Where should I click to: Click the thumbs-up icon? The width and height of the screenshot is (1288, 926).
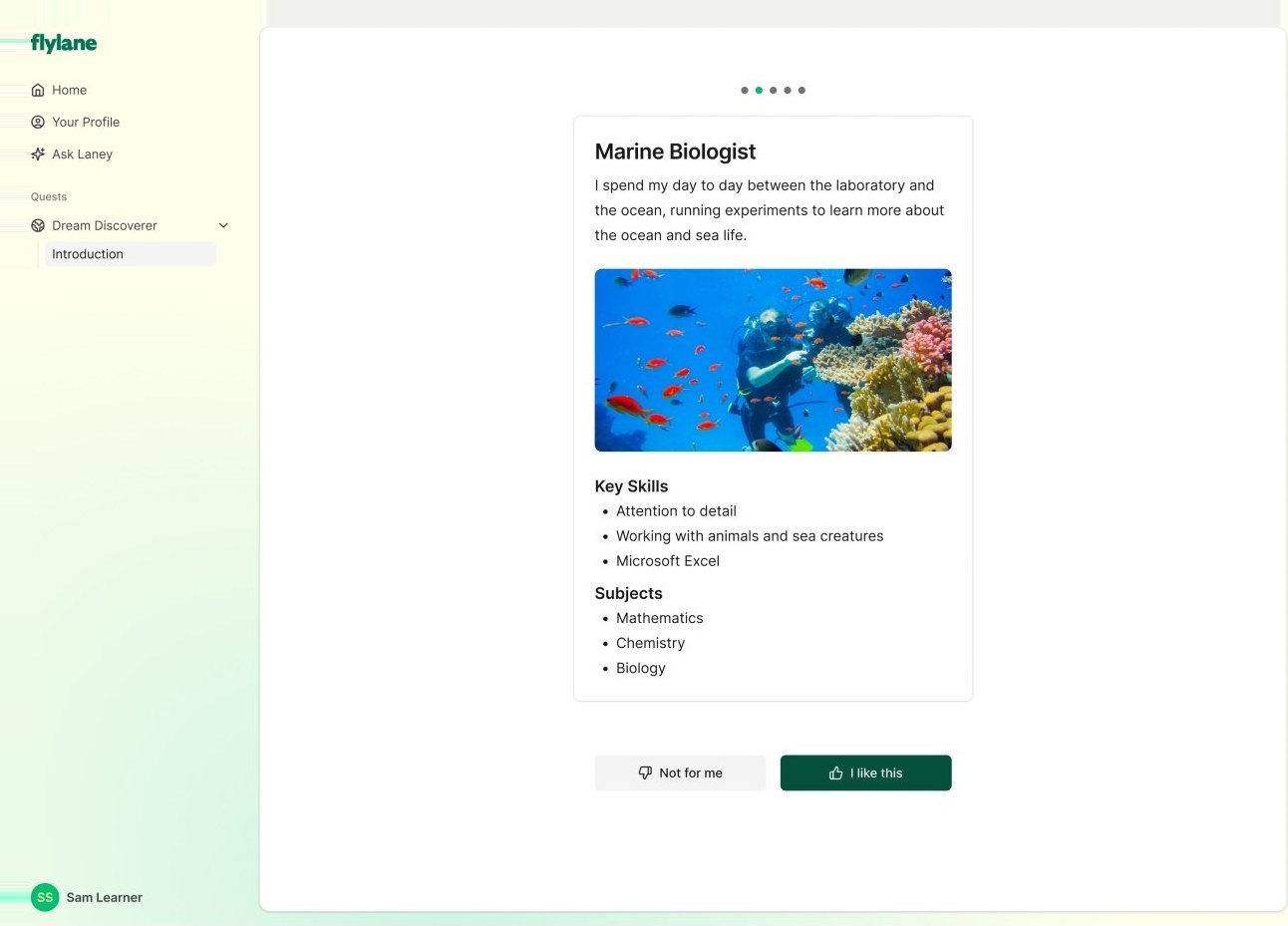click(835, 772)
